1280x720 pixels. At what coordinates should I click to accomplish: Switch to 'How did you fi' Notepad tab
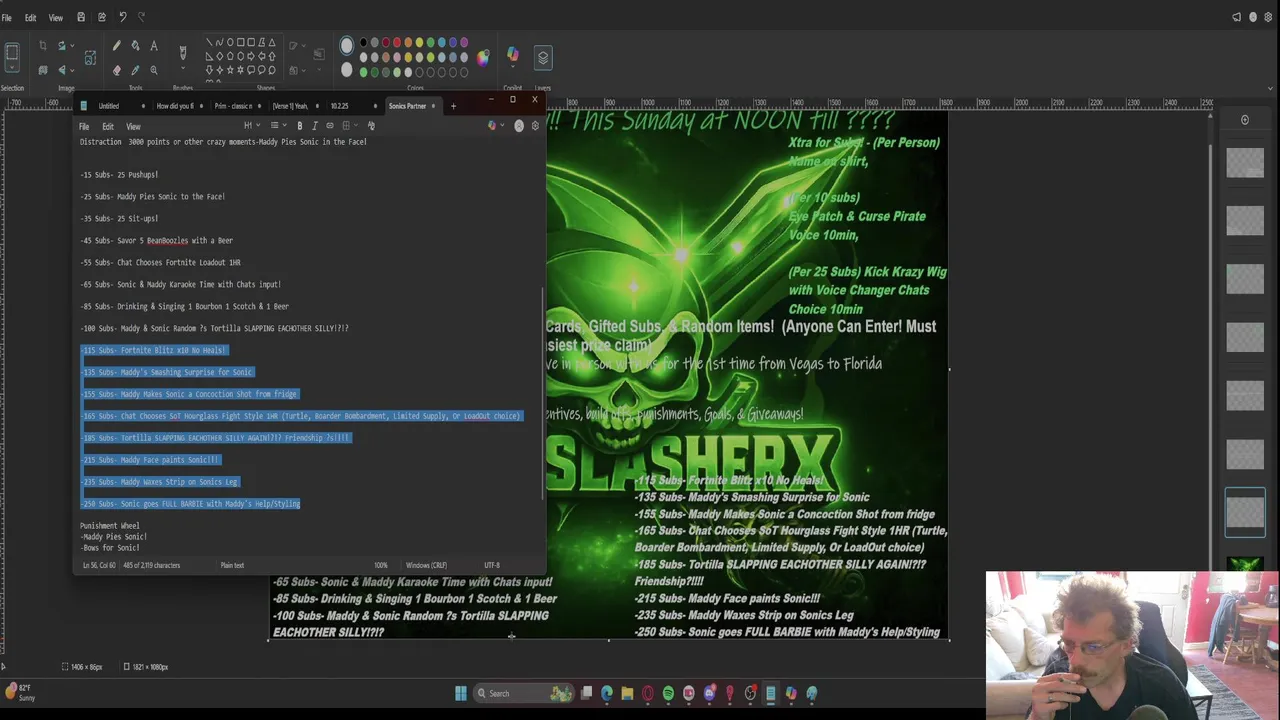point(175,106)
